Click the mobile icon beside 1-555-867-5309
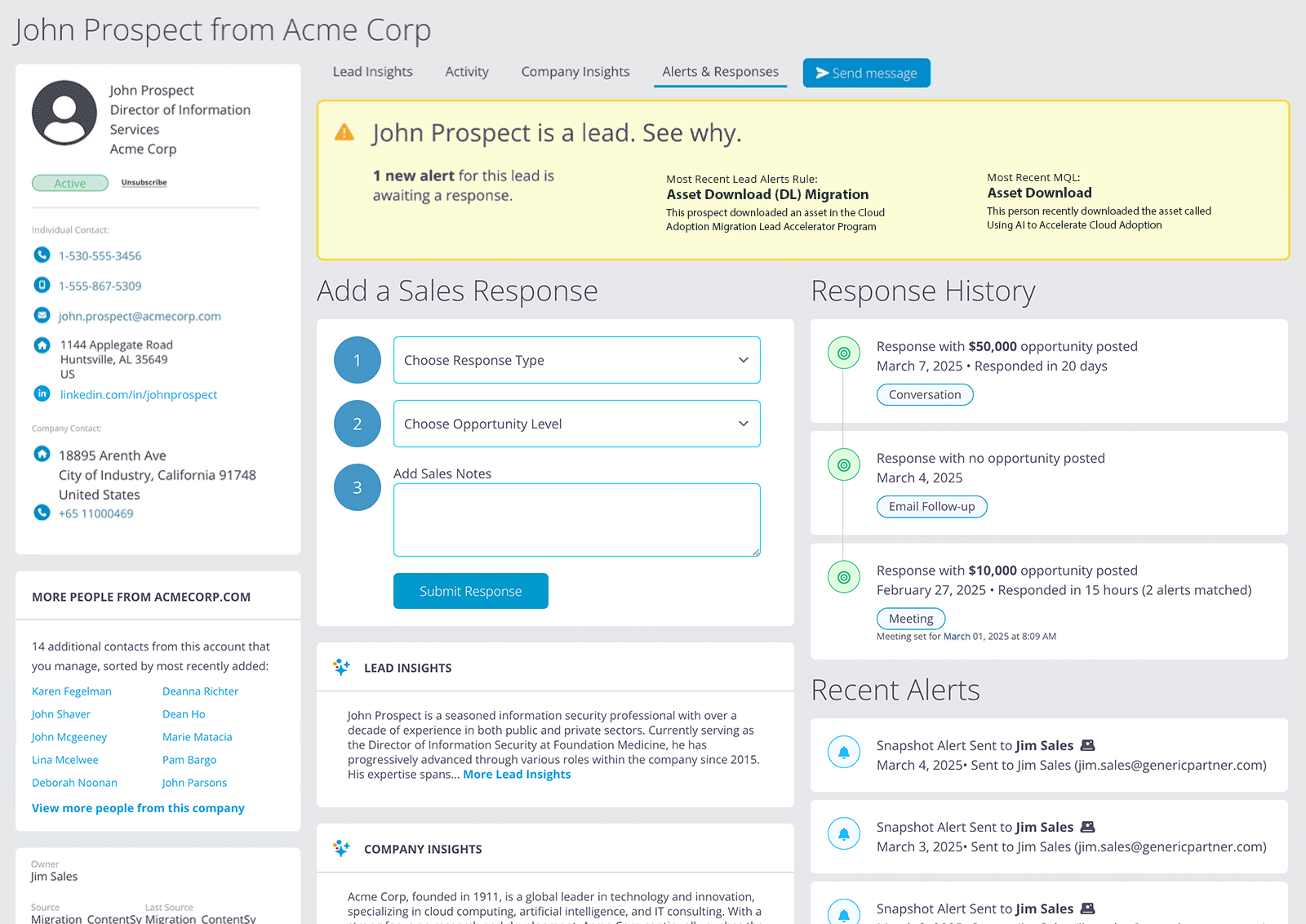The height and width of the screenshot is (924, 1306). point(42,285)
